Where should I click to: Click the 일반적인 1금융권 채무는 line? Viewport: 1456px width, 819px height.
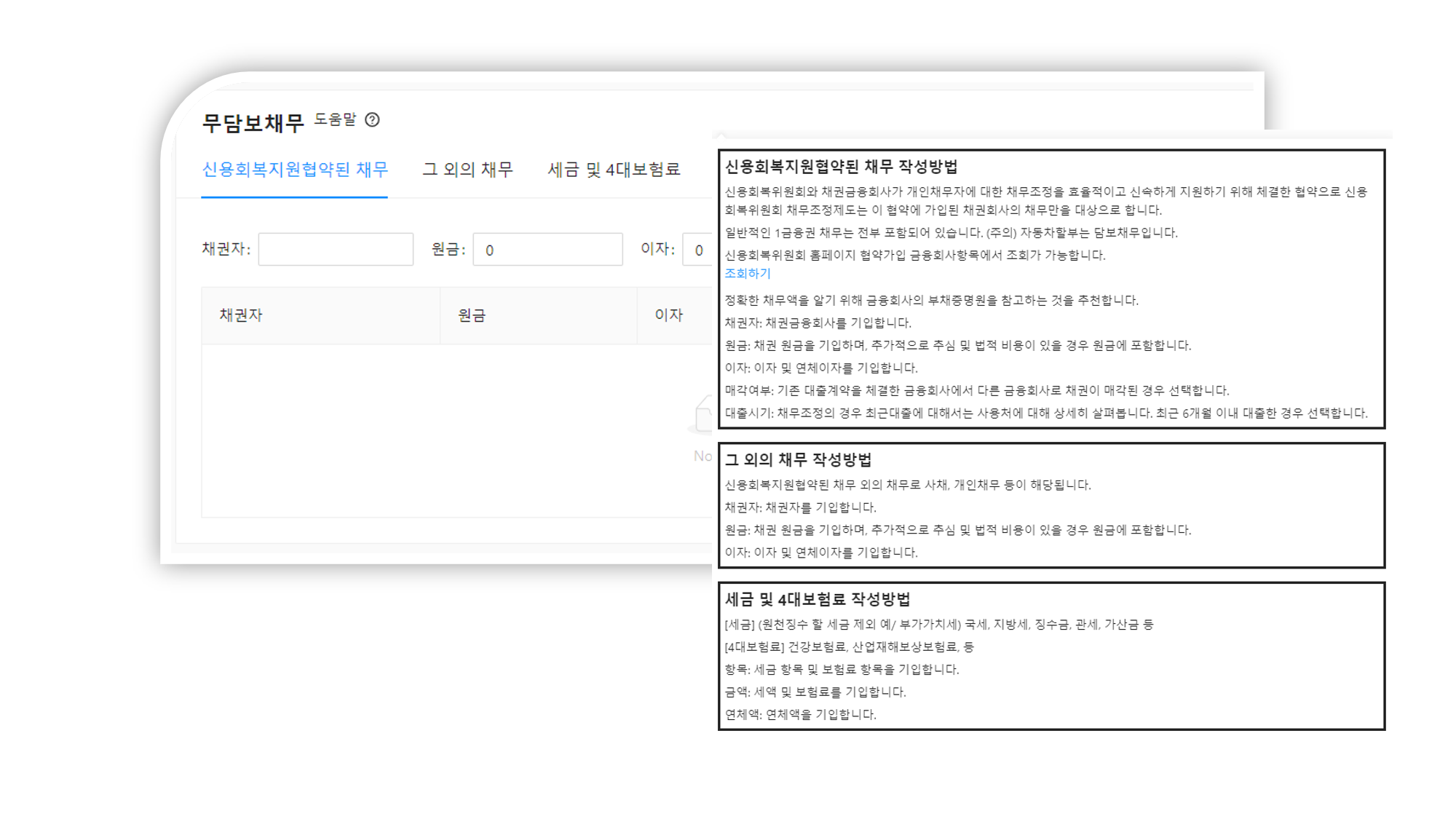[951, 233]
